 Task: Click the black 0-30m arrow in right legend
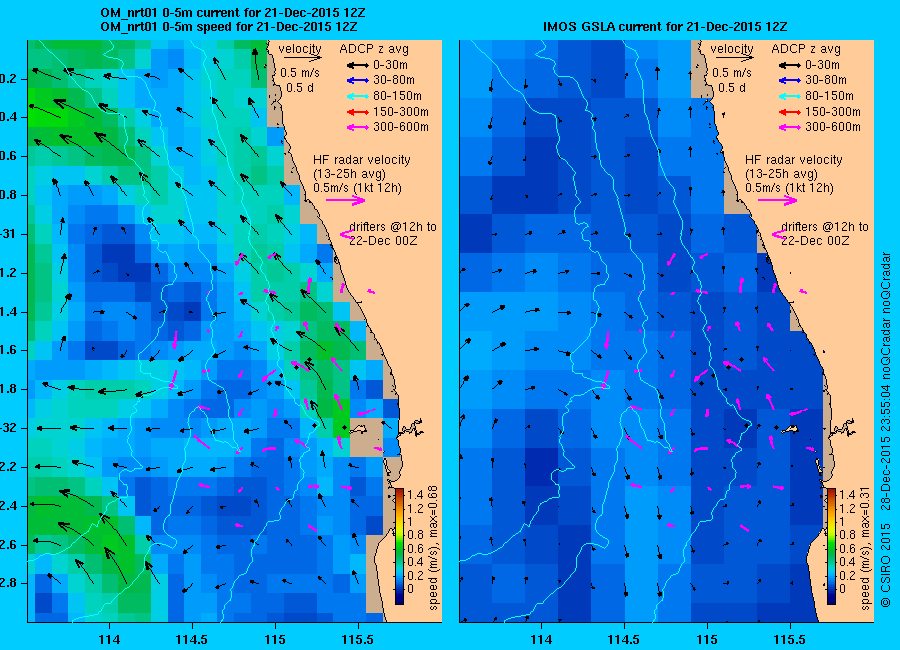(x=790, y=65)
